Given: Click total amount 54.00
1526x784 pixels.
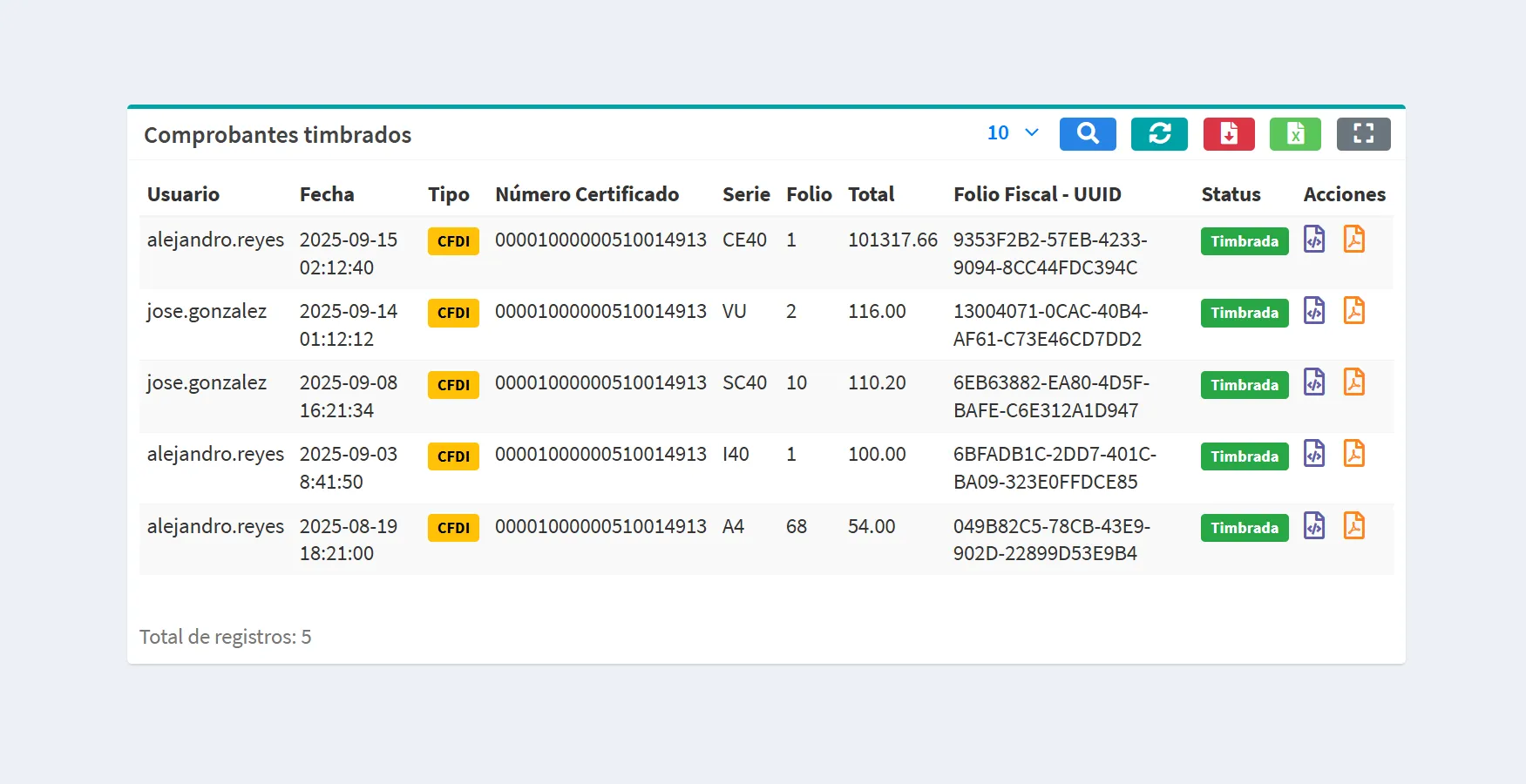Looking at the screenshot, I should [872, 526].
